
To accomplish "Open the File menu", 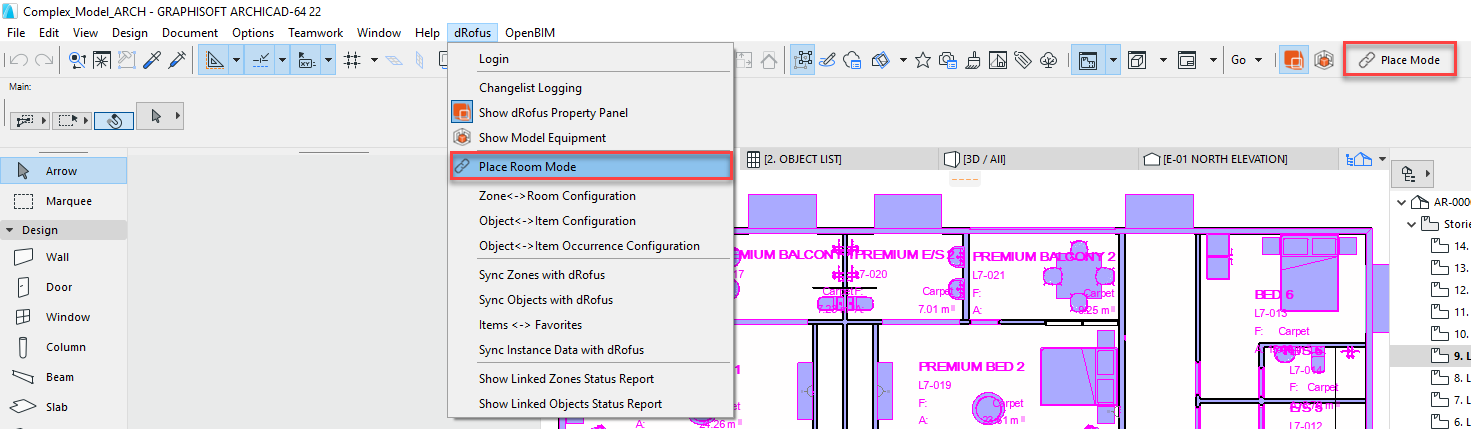I will (16, 33).
